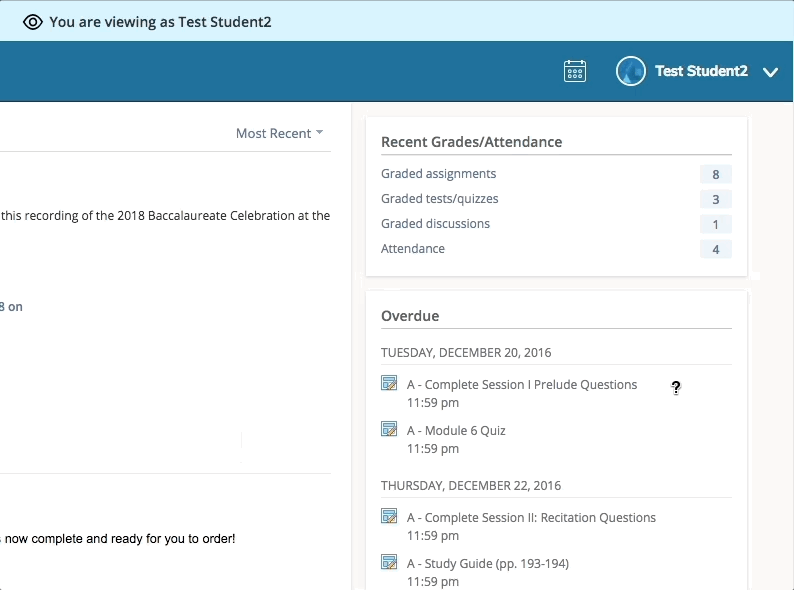This screenshot has width=794, height=590.
Task: Open Graded assignments link
Action: click(439, 174)
